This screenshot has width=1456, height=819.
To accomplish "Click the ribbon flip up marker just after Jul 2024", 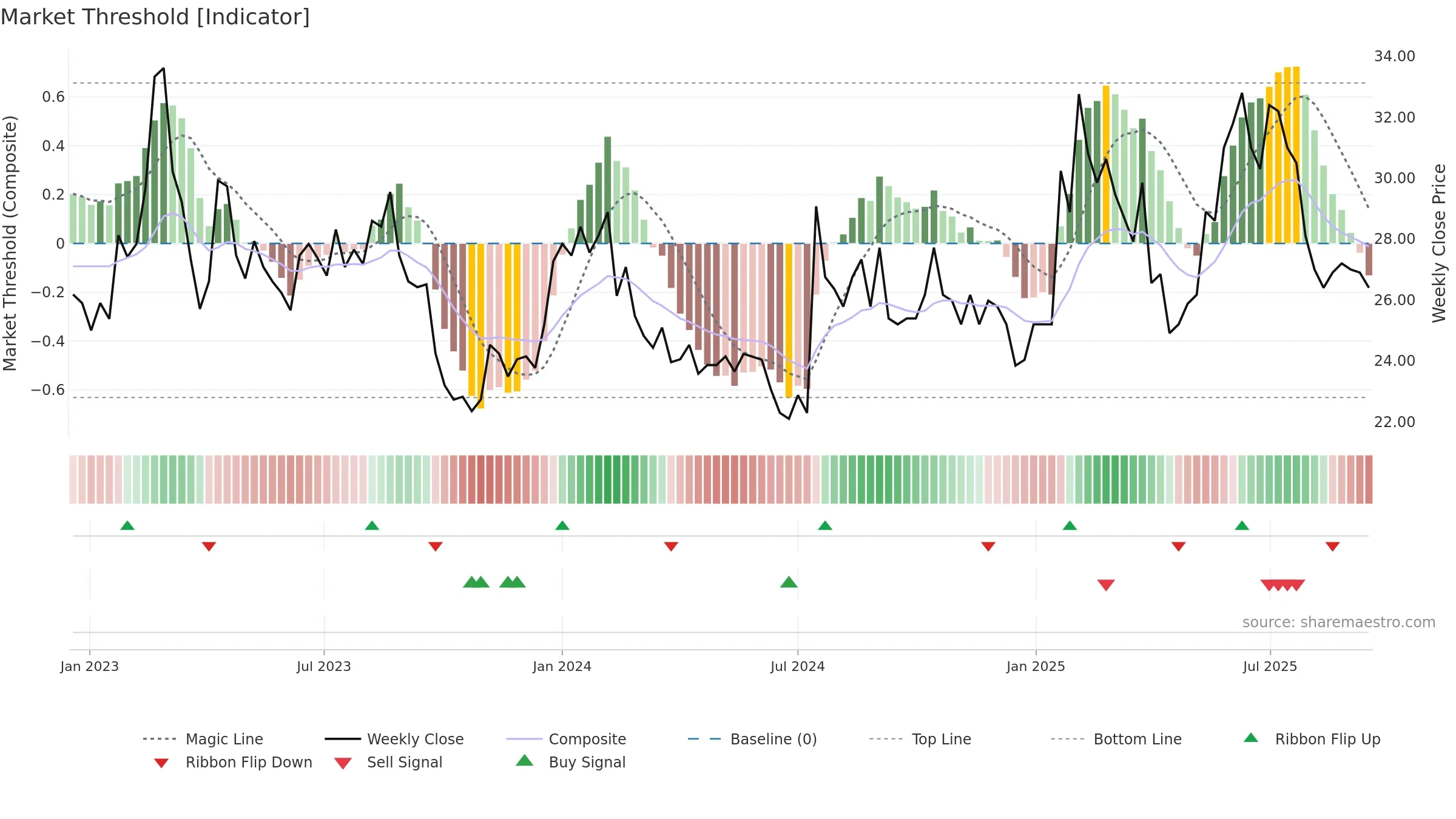I will point(825,525).
